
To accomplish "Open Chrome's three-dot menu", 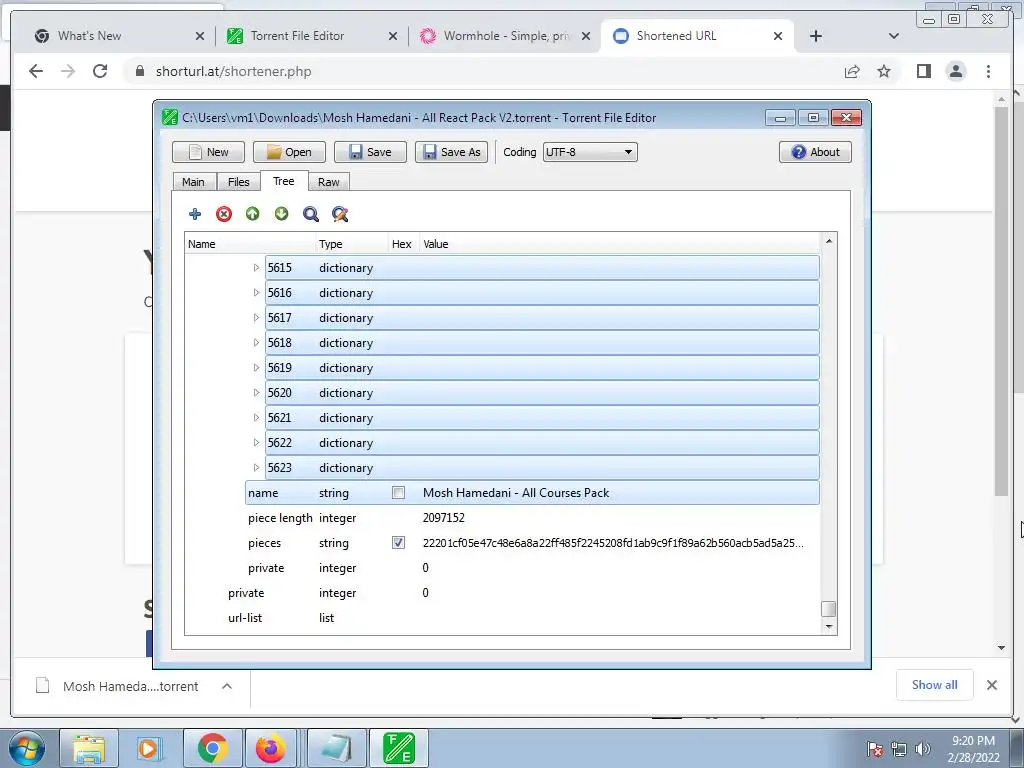I will 988,71.
